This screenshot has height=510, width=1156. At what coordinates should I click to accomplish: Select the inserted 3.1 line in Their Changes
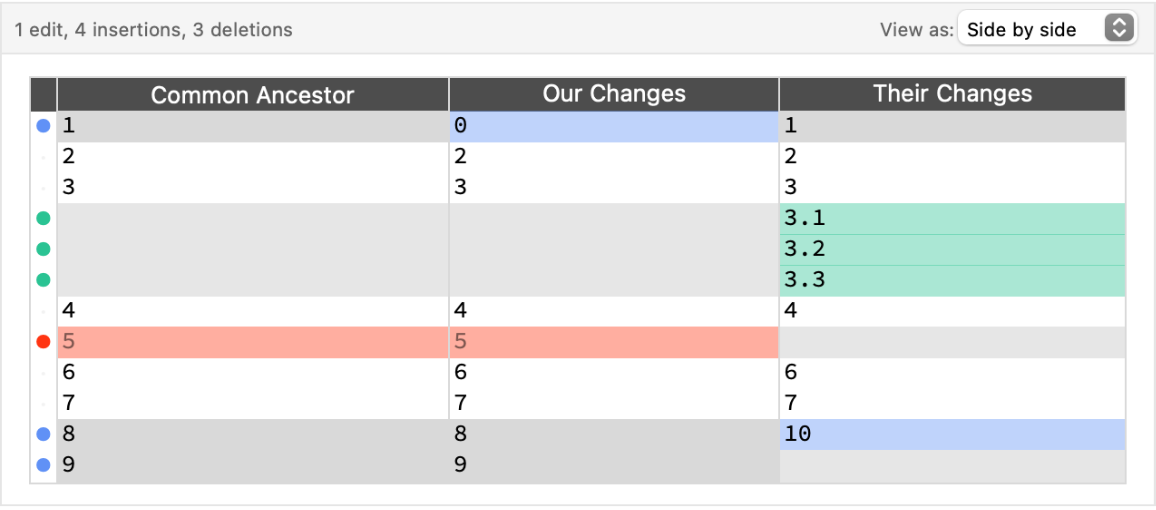[x=951, y=218]
